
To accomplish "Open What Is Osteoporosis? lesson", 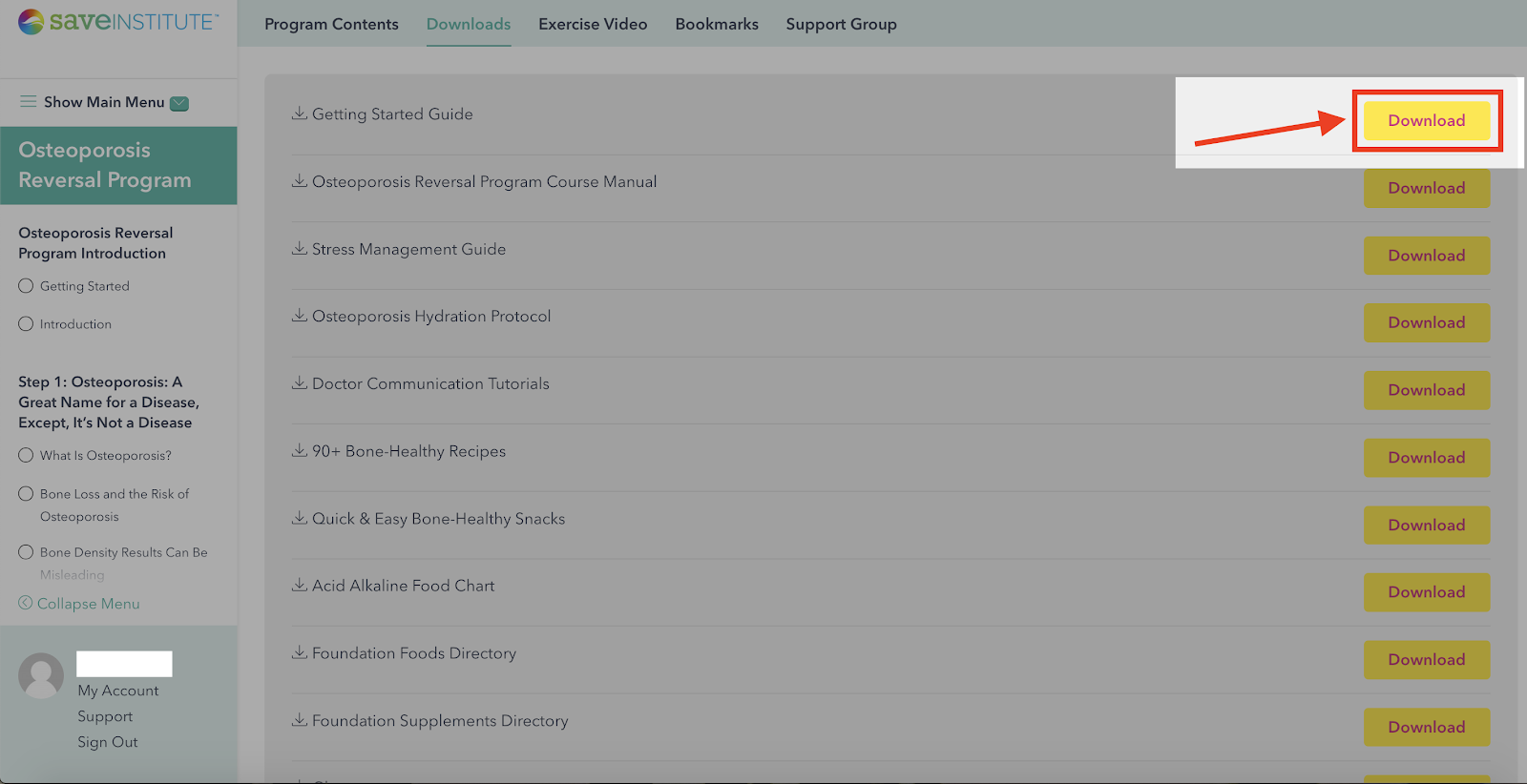I will pyautogui.click(x=106, y=456).
